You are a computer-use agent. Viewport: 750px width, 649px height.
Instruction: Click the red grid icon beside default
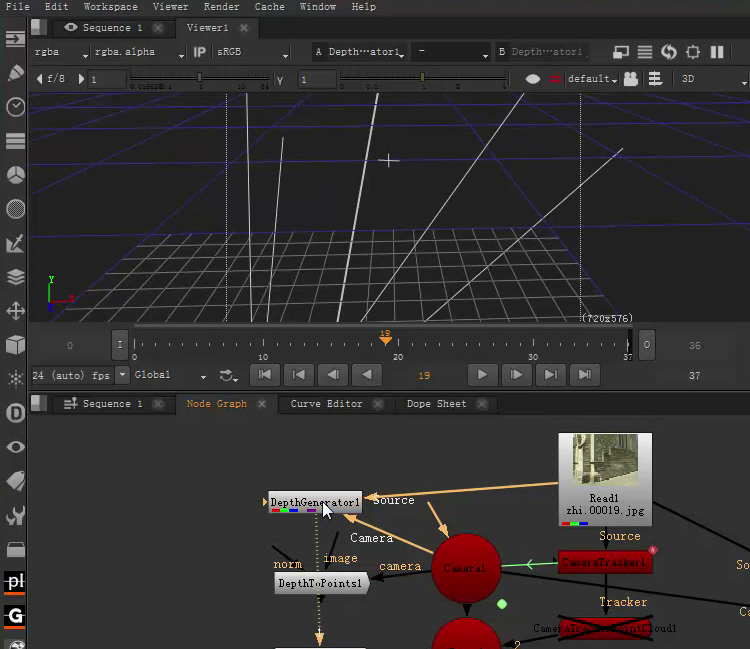click(555, 79)
